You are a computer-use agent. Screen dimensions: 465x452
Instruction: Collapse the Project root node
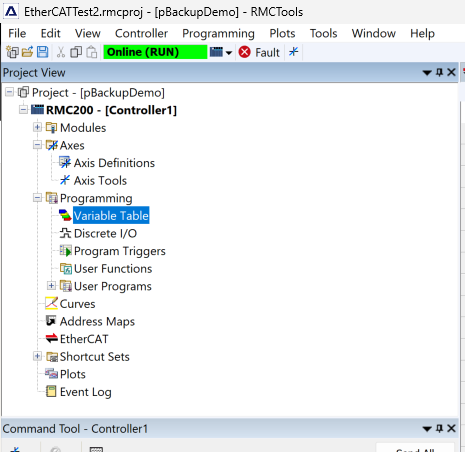pyautogui.click(x=10, y=92)
